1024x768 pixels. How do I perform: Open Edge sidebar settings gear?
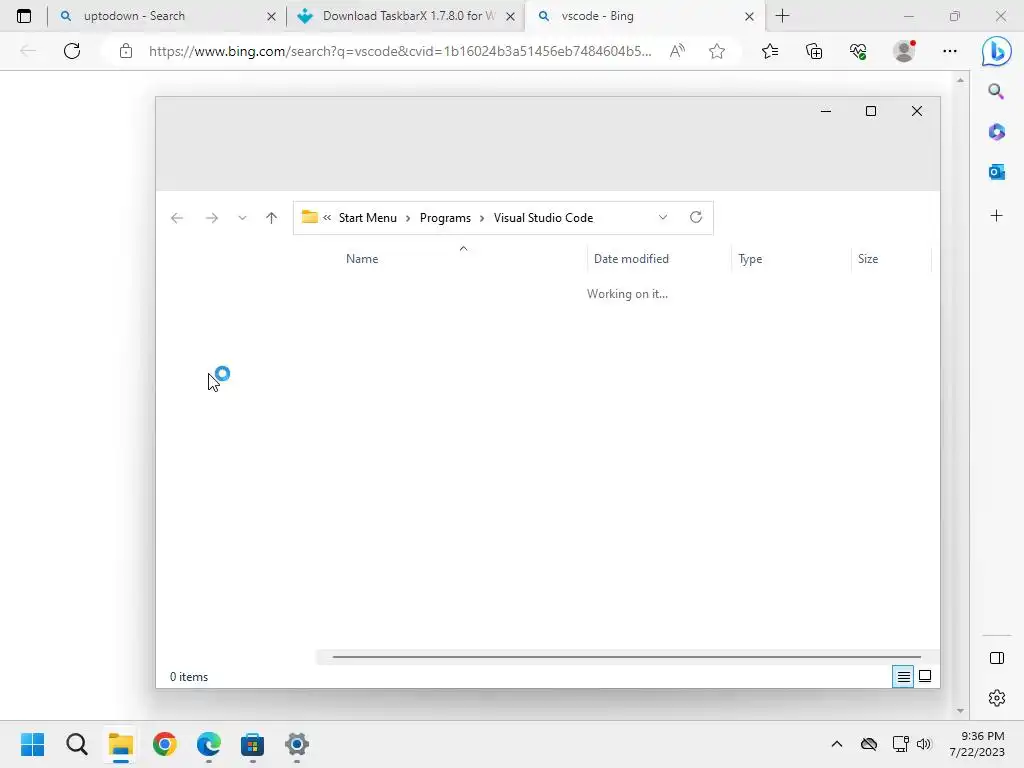(997, 698)
